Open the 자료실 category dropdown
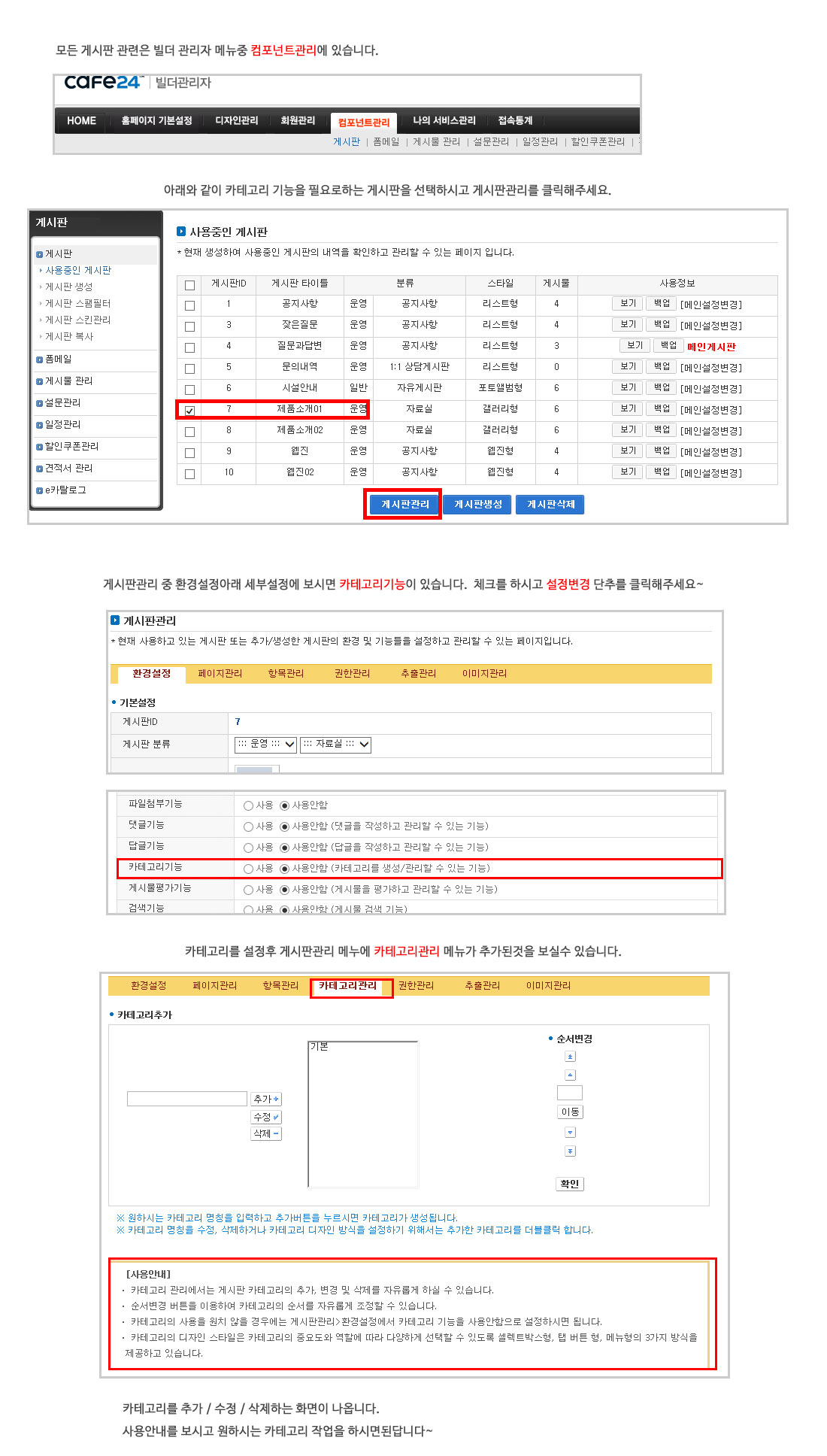The width and height of the screenshot is (827, 1456). point(335,745)
